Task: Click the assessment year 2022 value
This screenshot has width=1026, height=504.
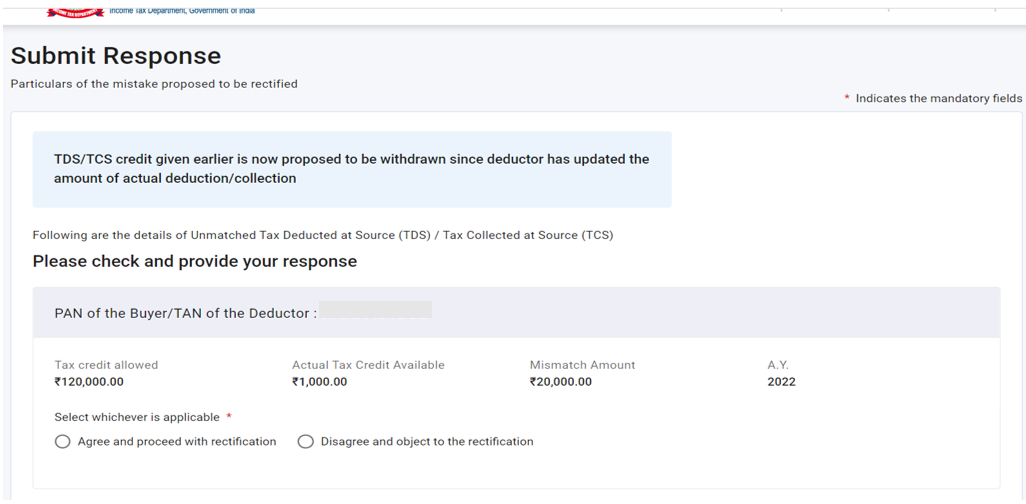Action: pyautogui.click(x=781, y=382)
